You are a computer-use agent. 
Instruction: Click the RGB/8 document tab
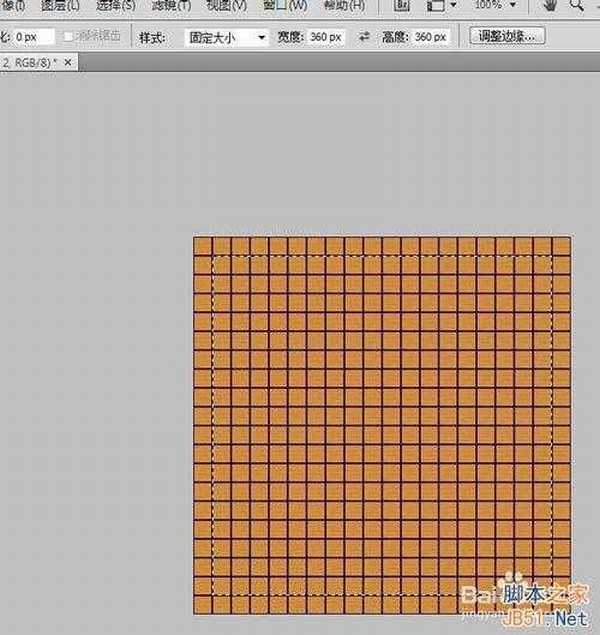click(x=32, y=63)
